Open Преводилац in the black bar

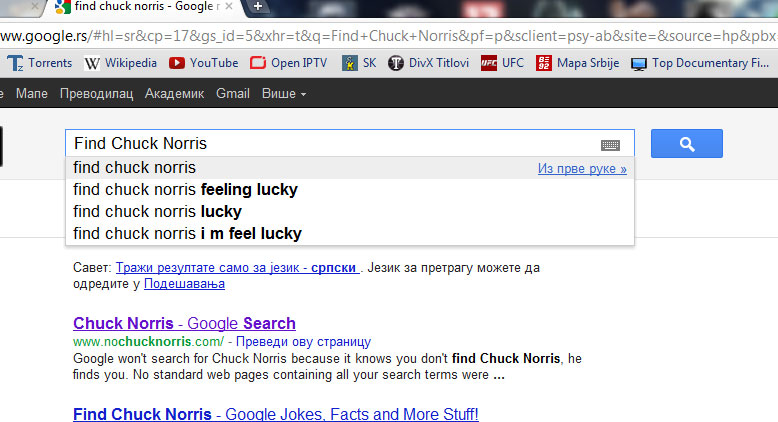[96, 94]
